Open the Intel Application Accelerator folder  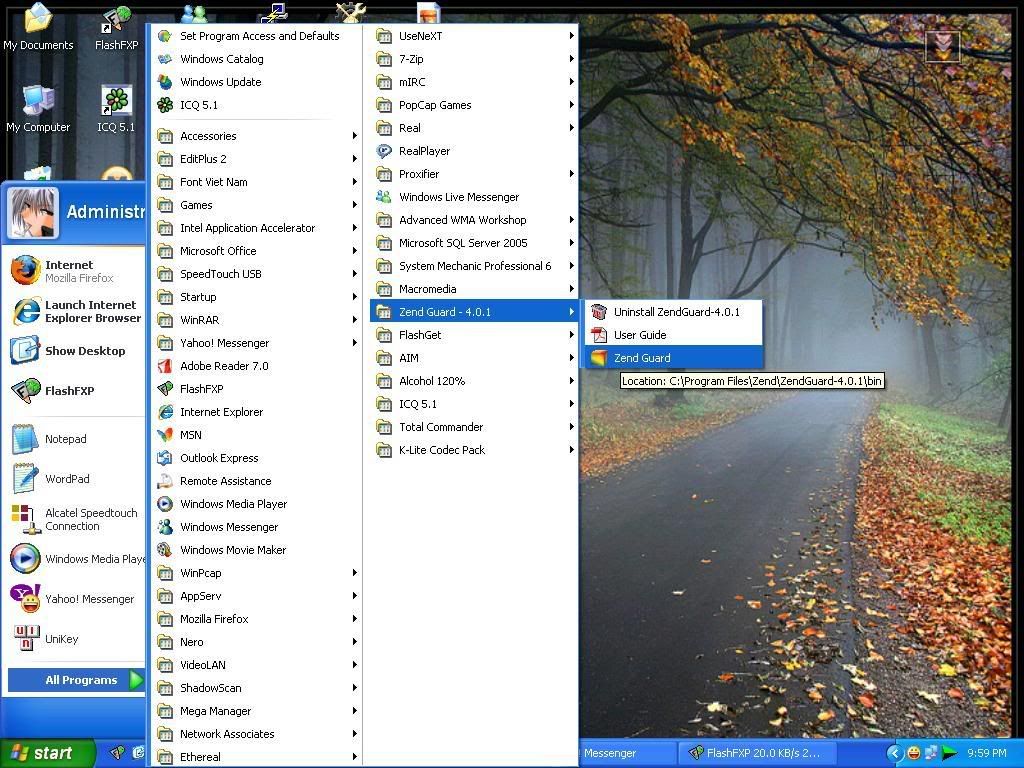257,228
